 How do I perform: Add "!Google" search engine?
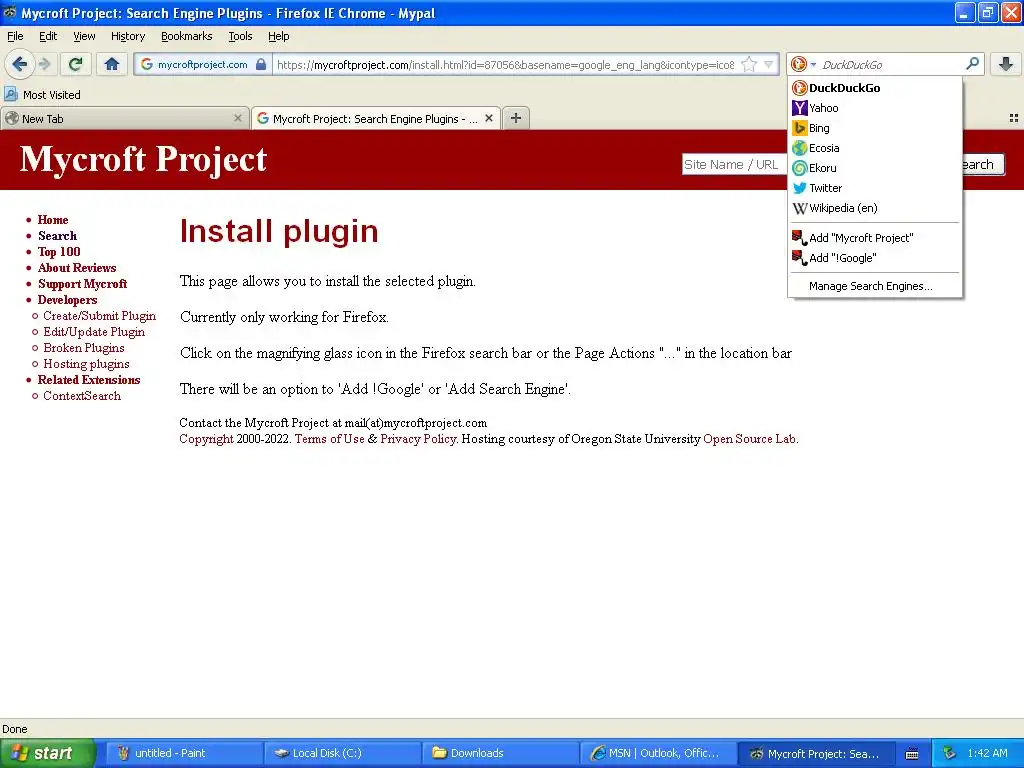pos(875,258)
